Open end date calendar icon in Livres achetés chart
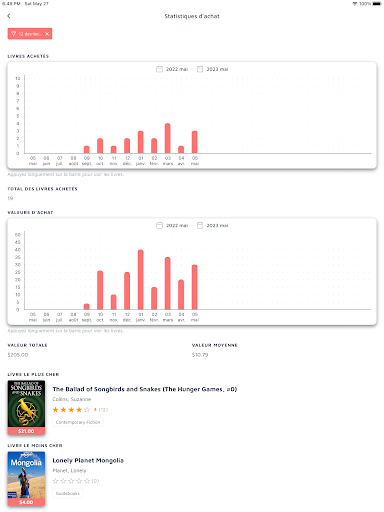Screen dimensions: 384x512 click(x=200, y=69)
